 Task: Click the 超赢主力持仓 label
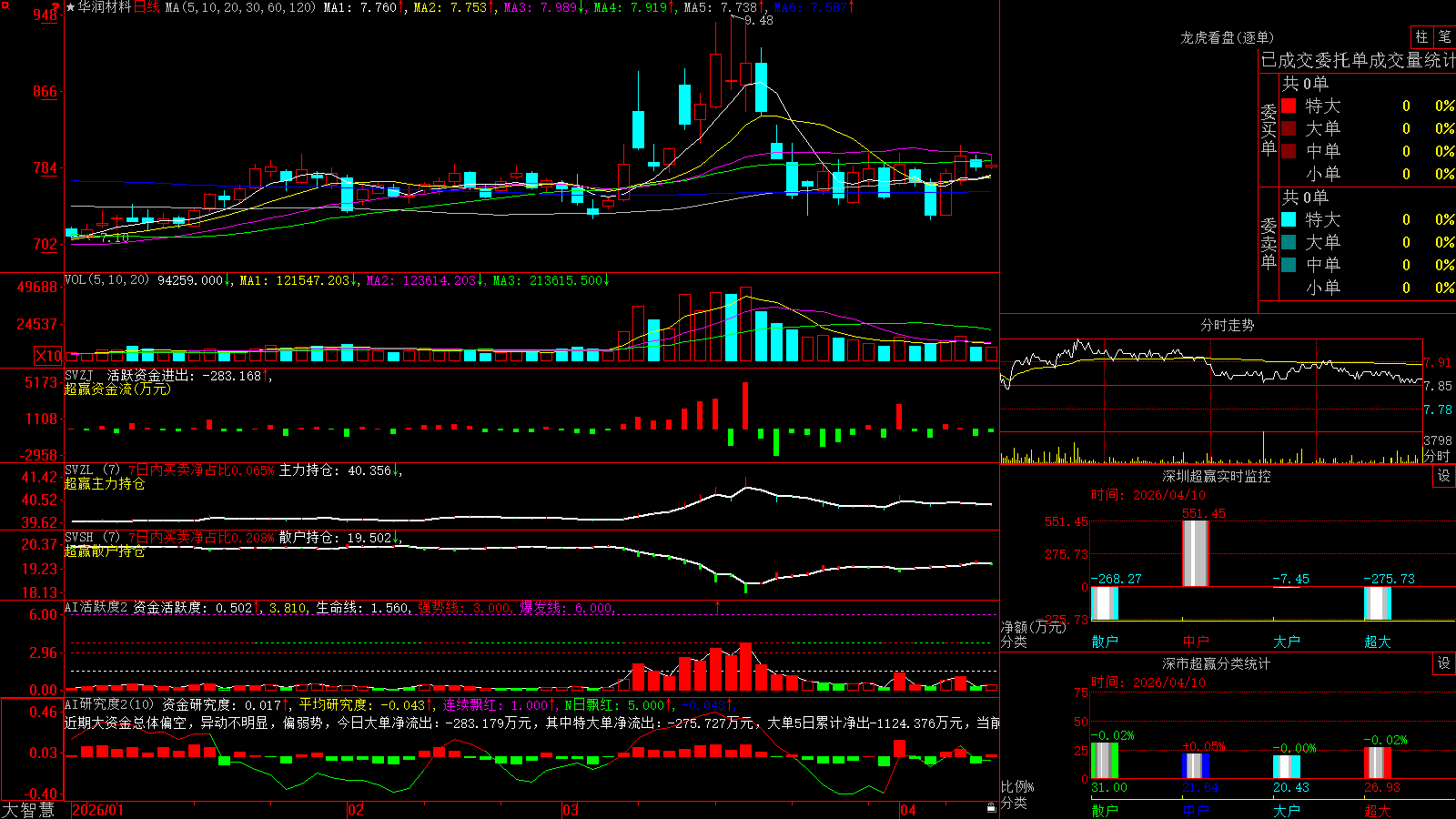(105, 483)
